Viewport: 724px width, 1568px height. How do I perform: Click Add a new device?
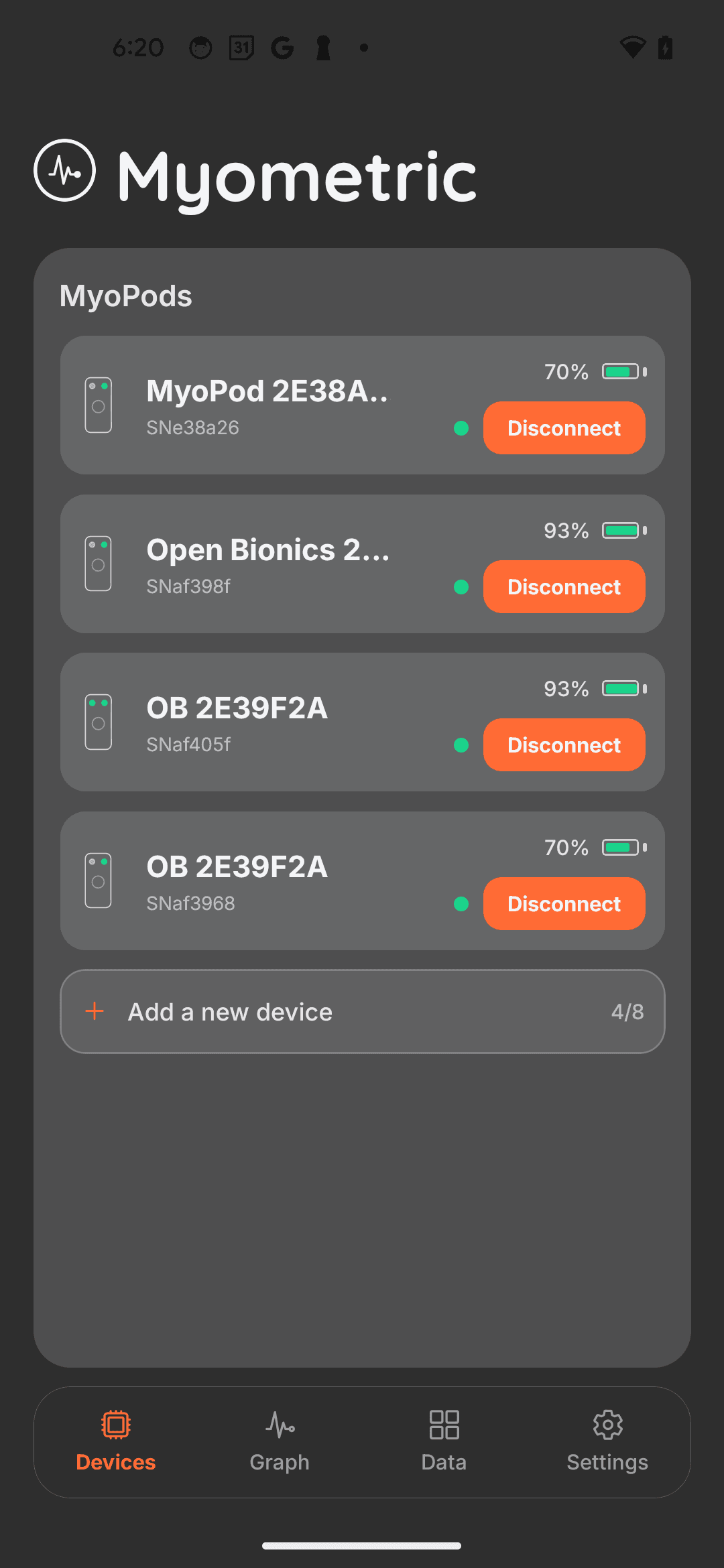(x=362, y=1011)
